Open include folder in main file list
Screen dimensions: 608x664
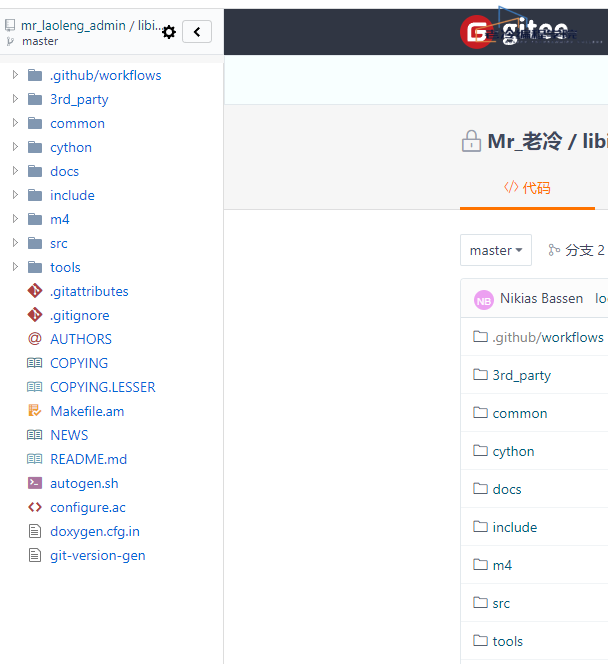coord(515,527)
